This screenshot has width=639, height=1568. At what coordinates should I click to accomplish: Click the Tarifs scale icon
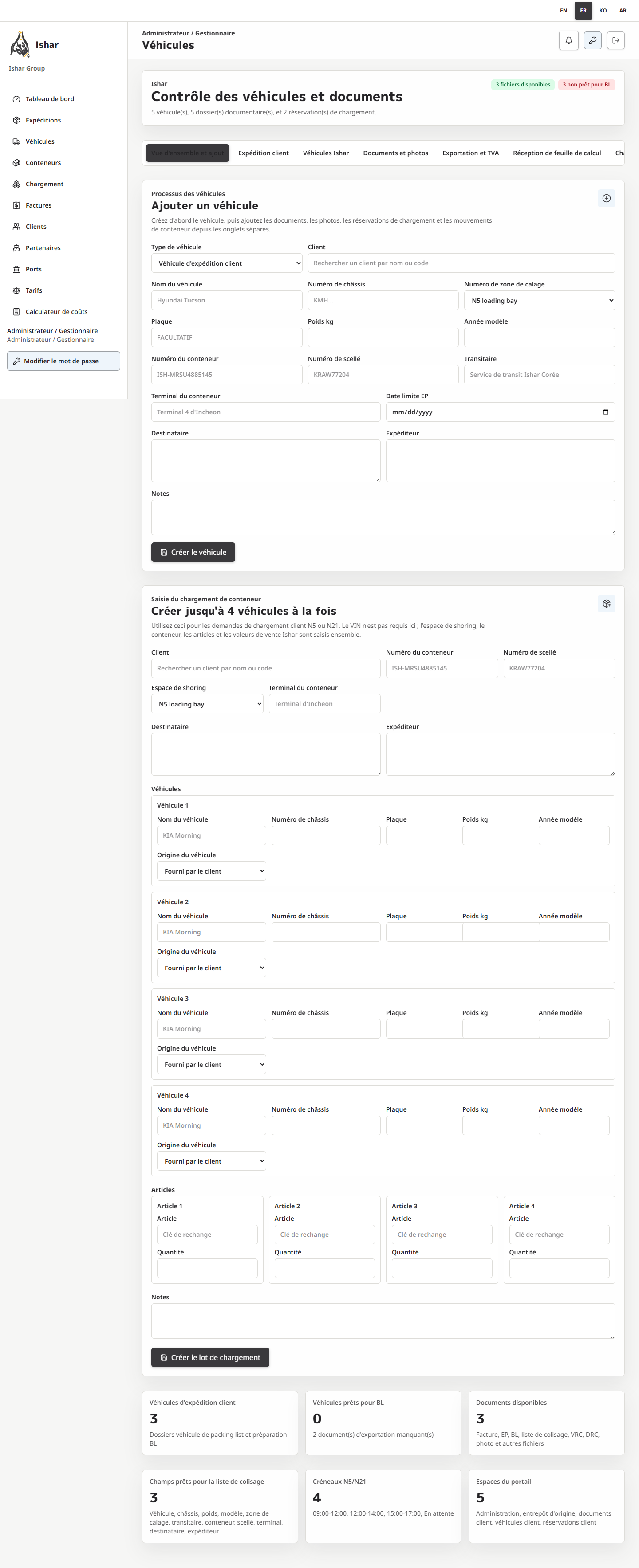(16, 290)
